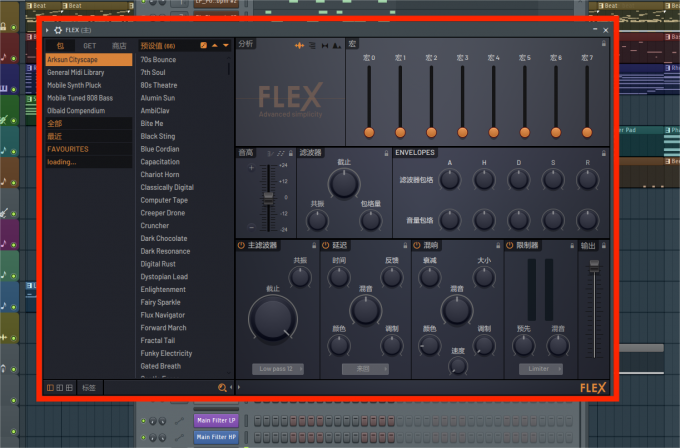The width and height of the screenshot is (680, 448).
Task: Click the pitch fader handle
Action: (x=268, y=198)
